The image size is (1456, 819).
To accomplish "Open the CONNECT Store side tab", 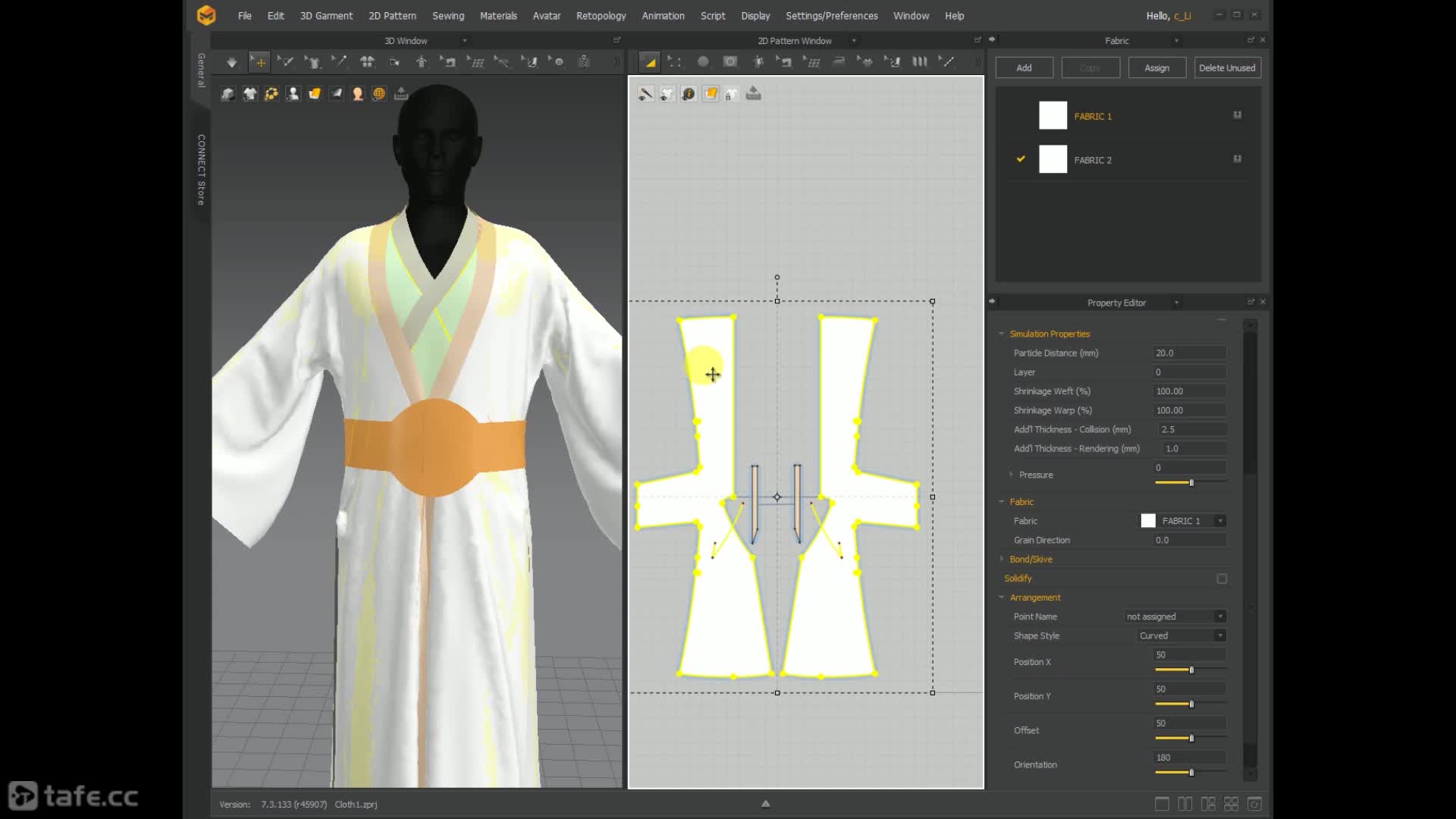I will tap(201, 169).
